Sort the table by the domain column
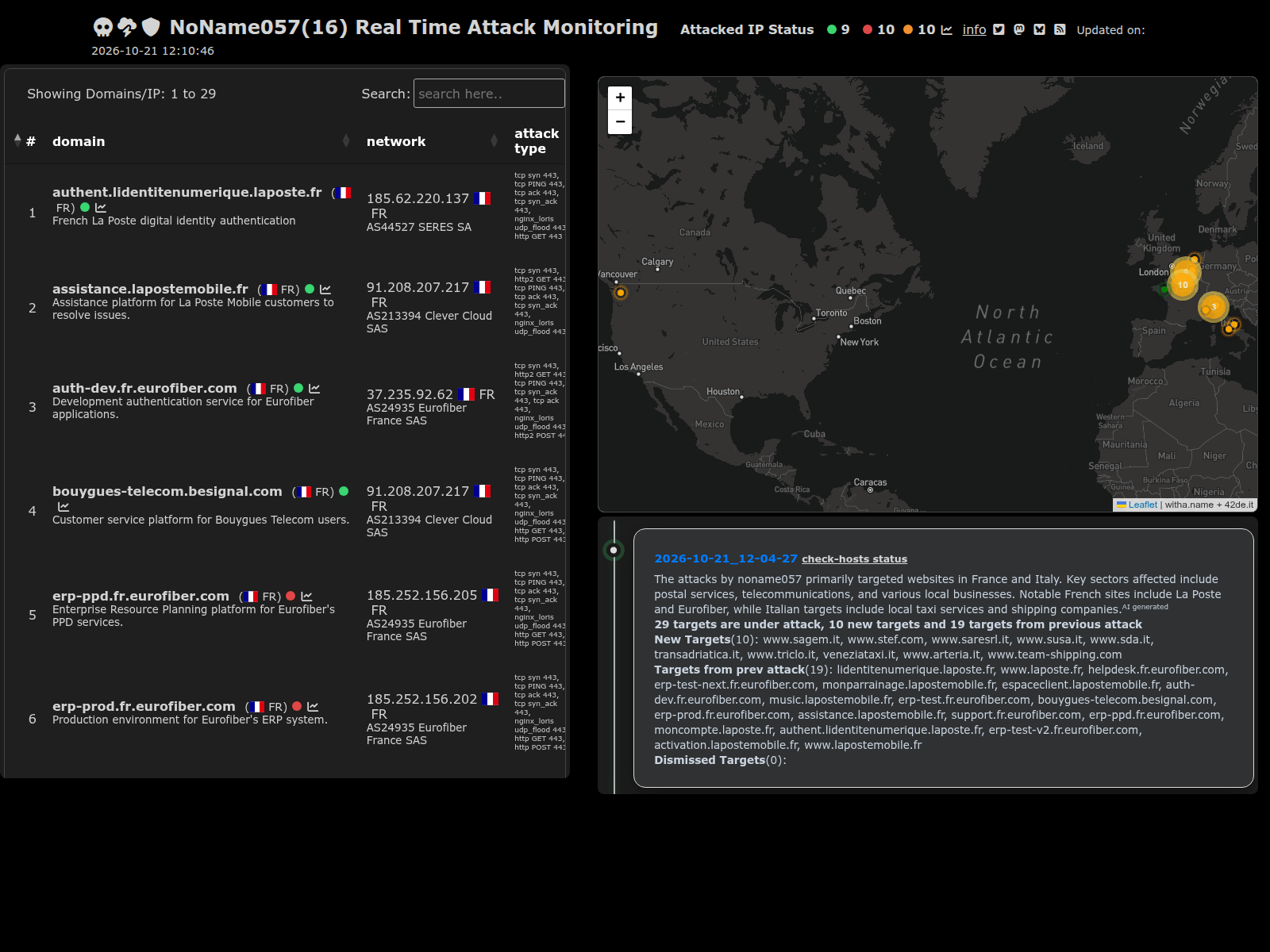 pos(201,141)
